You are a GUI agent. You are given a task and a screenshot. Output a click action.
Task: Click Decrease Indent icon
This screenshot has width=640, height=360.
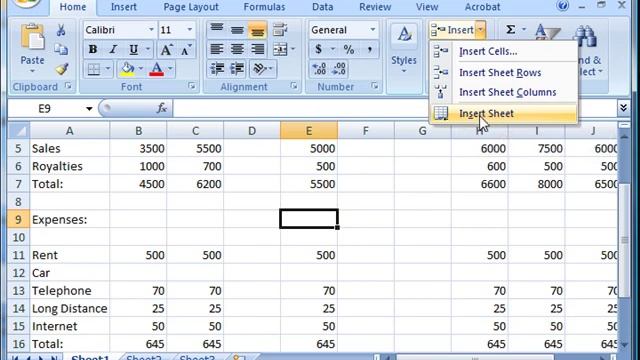[217, 69]
